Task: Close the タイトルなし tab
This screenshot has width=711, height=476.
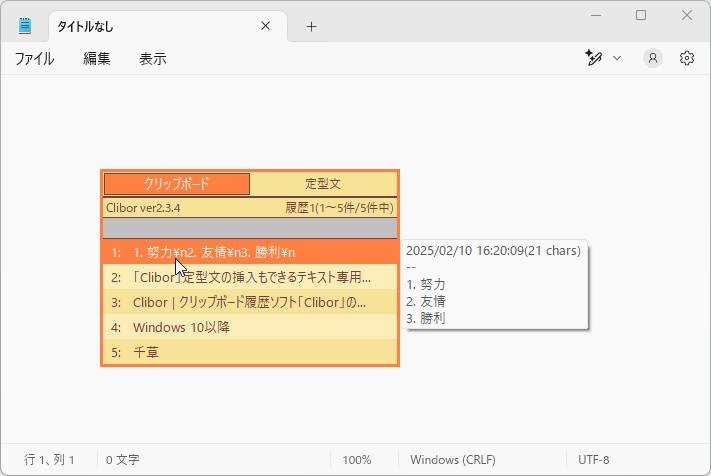Action: [x=266, y=26]
